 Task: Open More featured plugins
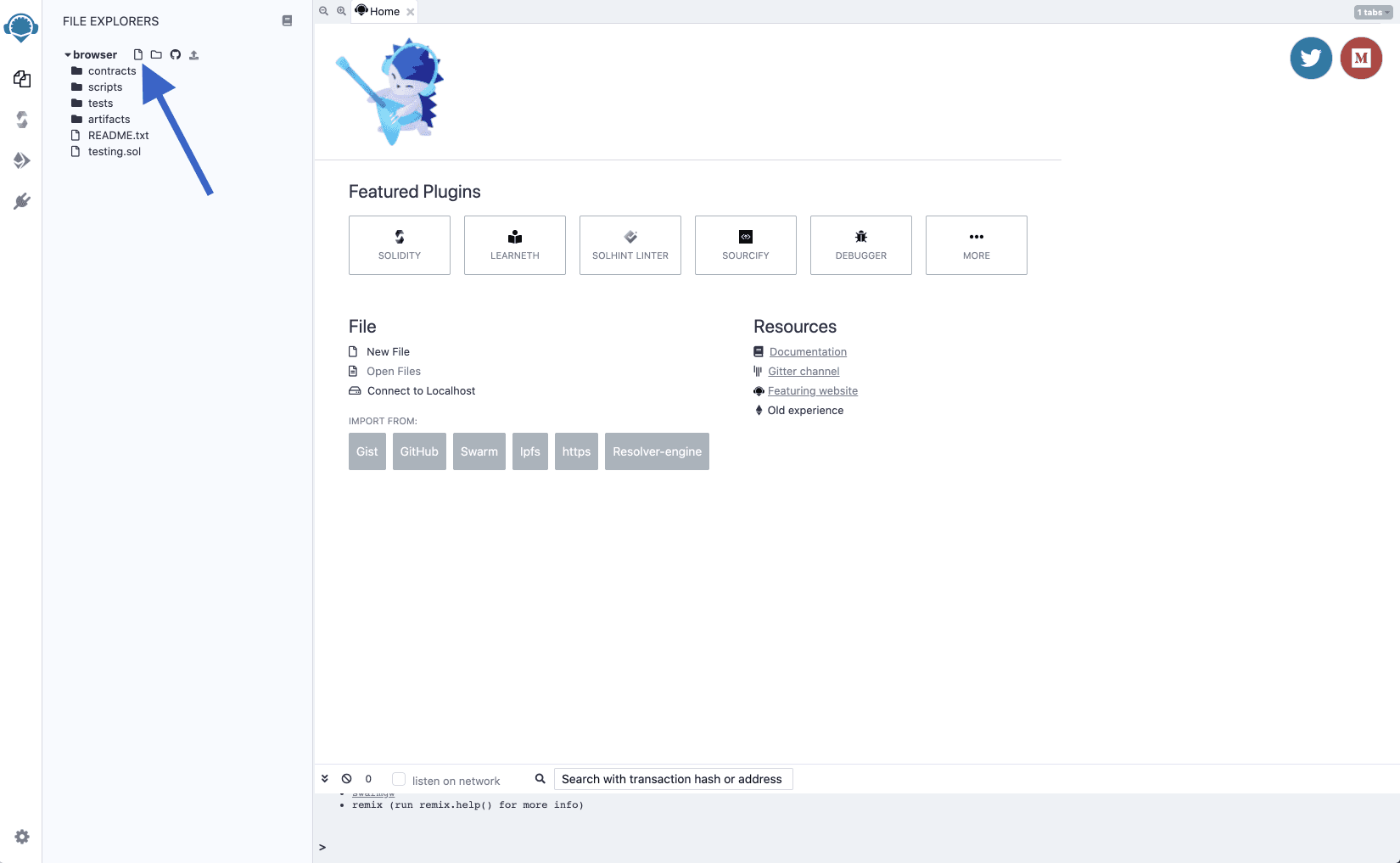tap(977, 245)
